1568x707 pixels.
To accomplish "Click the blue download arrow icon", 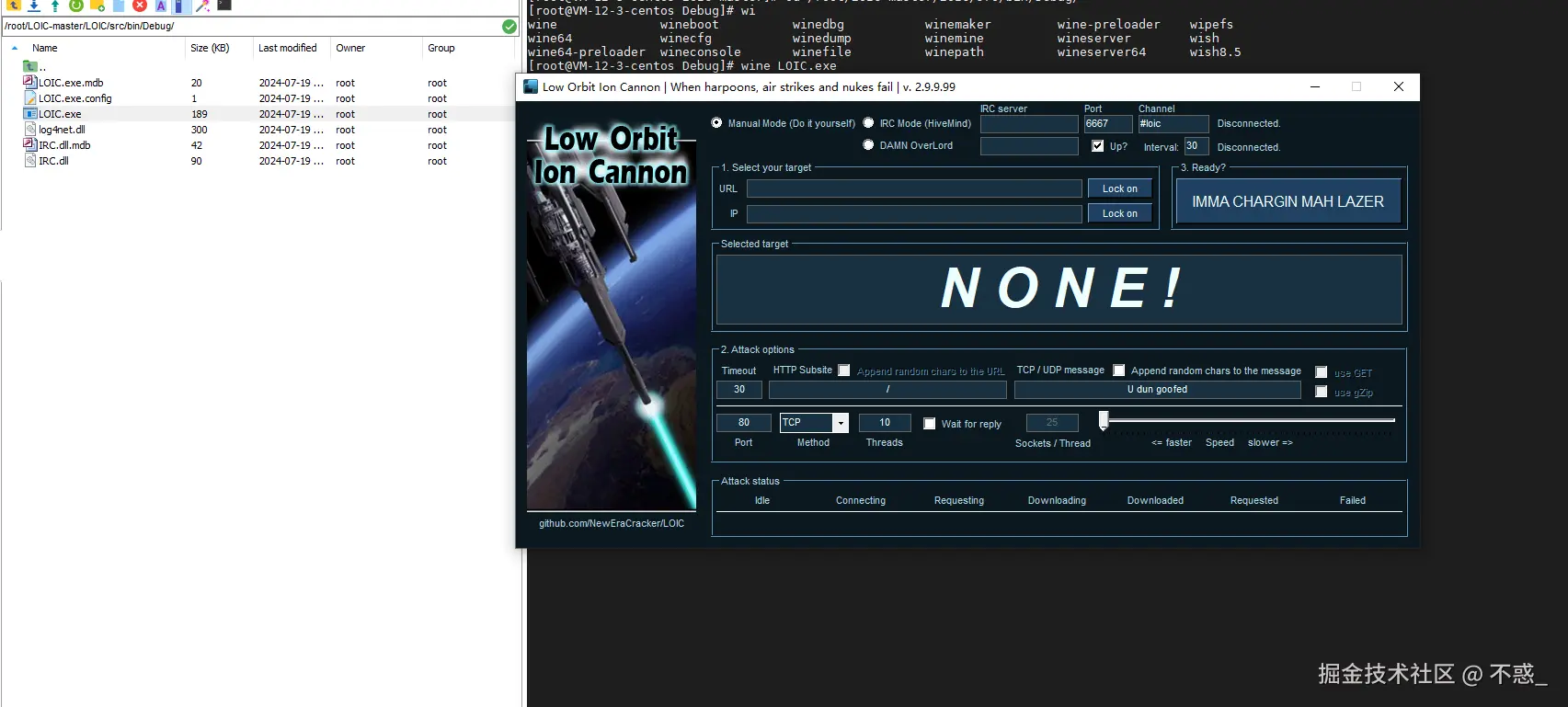I will 34,6.
